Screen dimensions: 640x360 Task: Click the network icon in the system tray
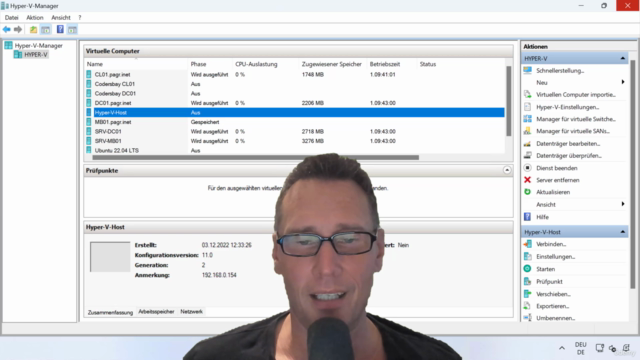600,348
